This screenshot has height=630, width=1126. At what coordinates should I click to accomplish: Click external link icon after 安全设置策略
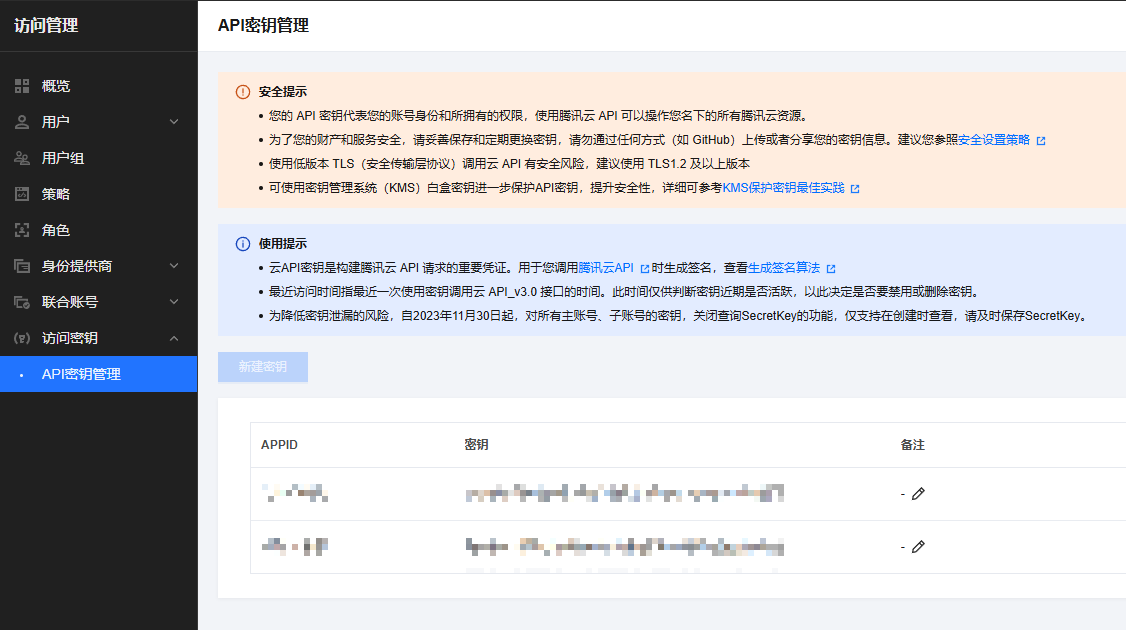point(1041,141)
